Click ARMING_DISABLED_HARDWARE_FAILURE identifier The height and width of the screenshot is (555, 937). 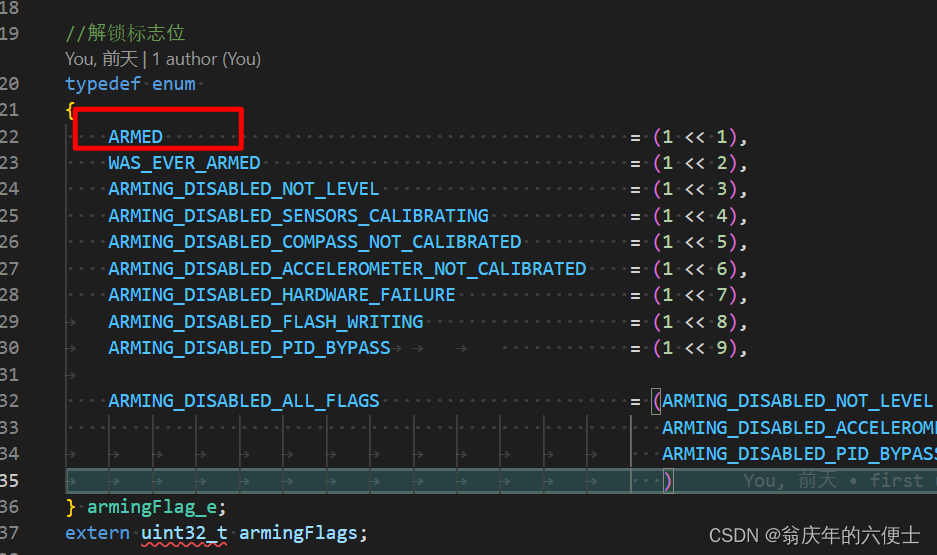tap(281, 295)
